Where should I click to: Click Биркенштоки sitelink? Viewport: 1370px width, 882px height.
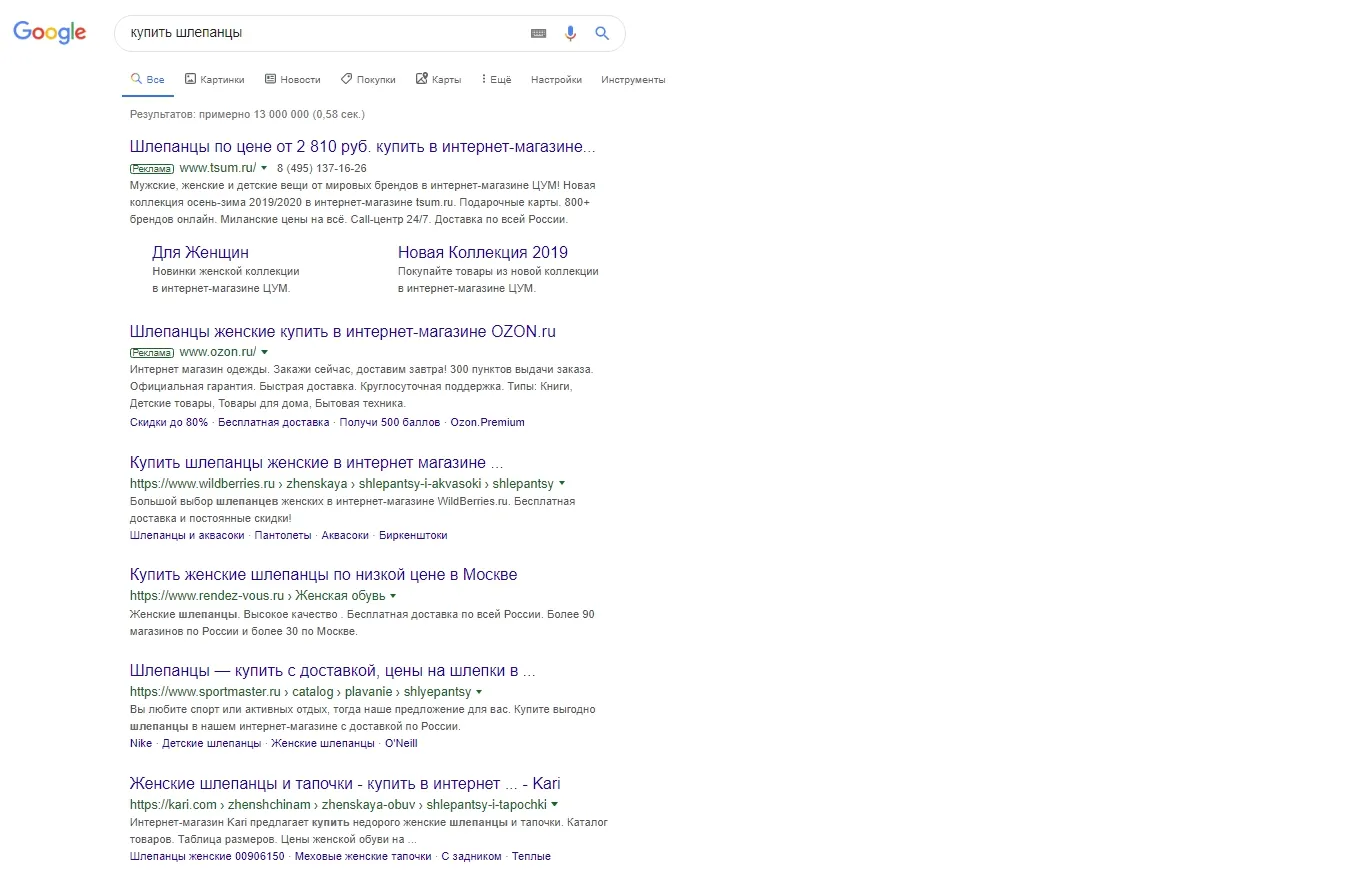[413, 535]
